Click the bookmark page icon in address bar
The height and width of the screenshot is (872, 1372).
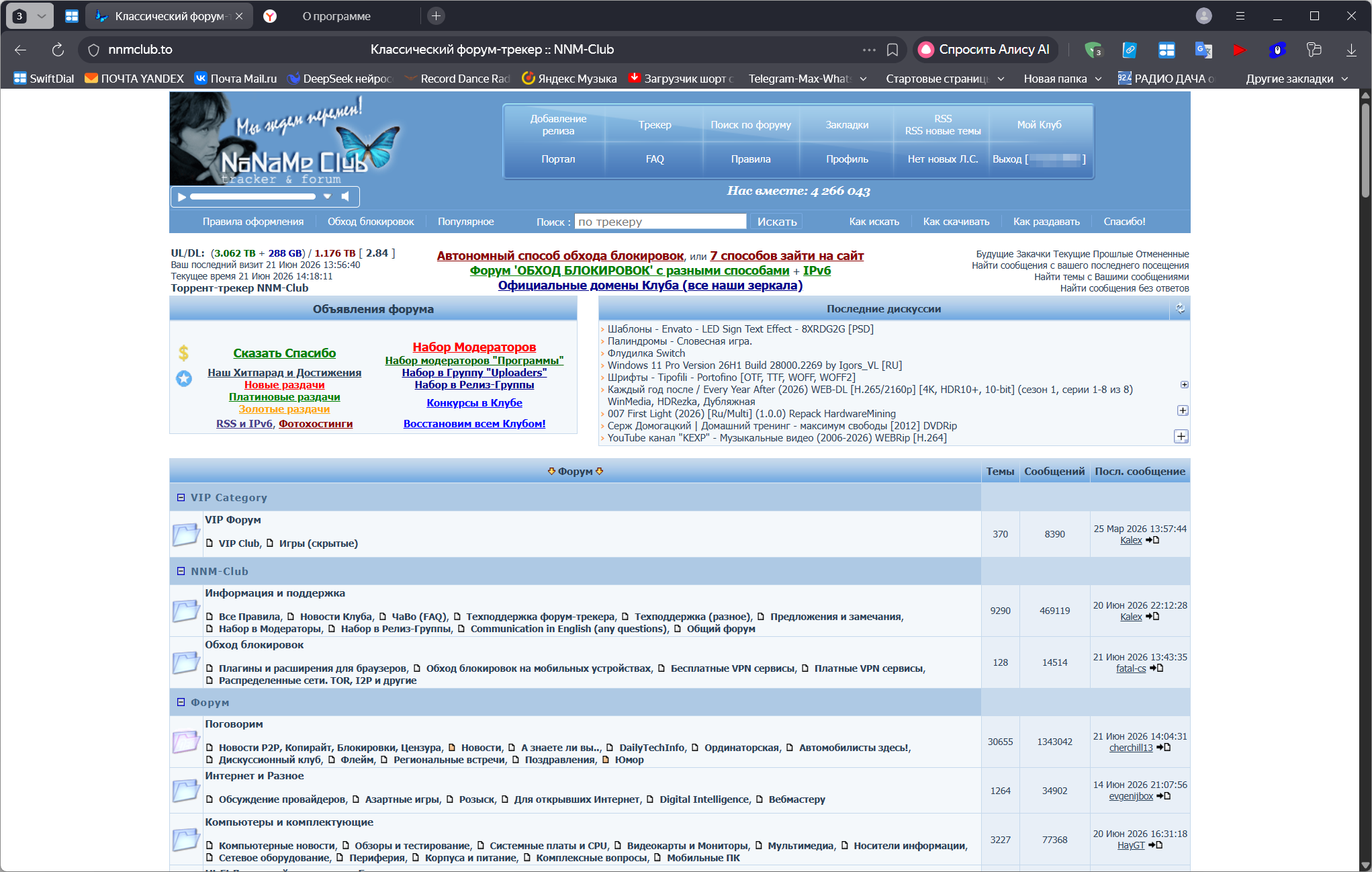tap(893, 50)
